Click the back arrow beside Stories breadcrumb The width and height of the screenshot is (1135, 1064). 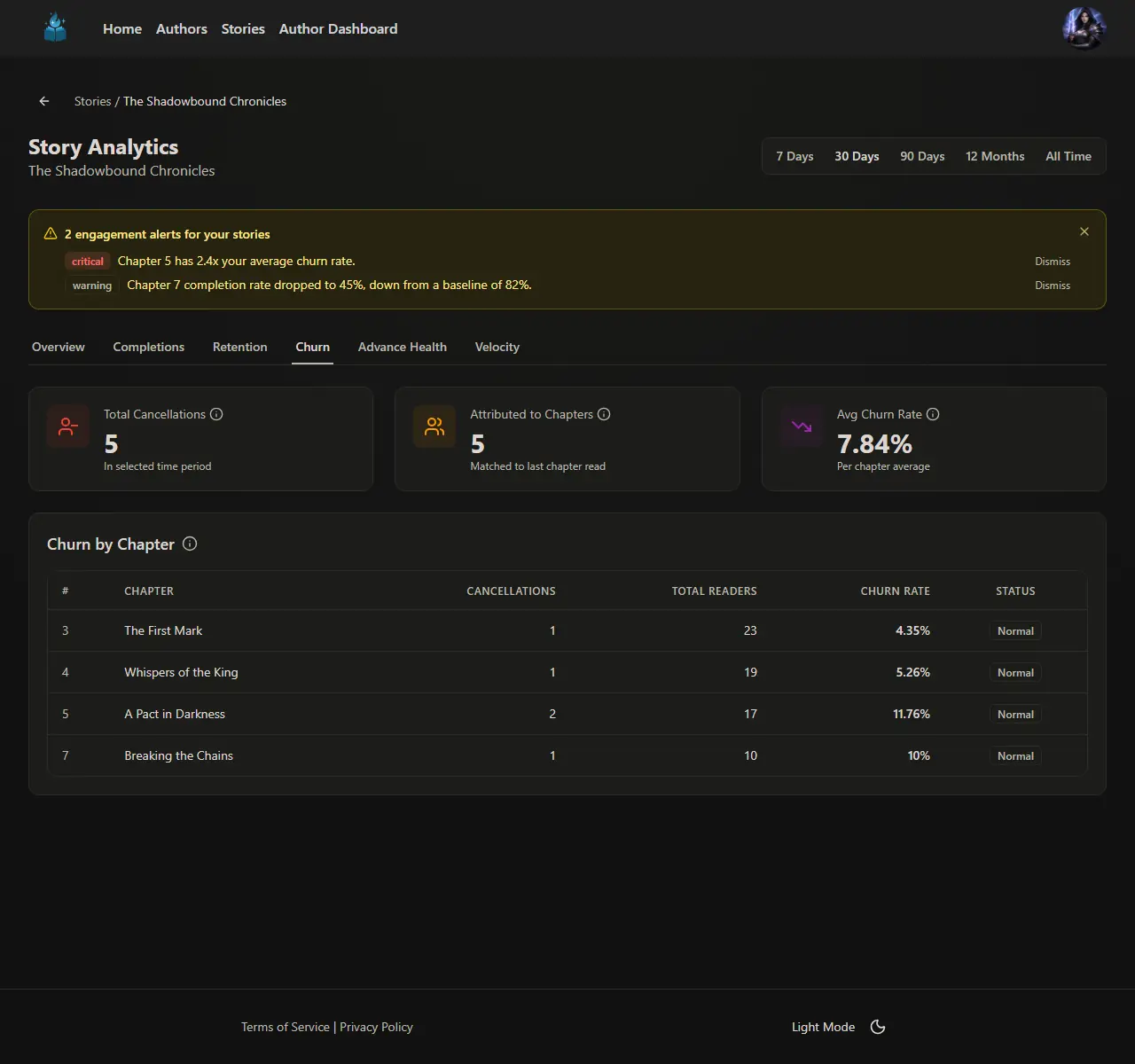pos(44,101)
